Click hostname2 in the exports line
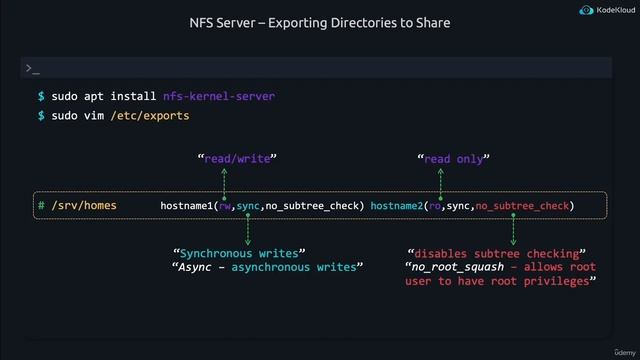 tap(396, 206)
